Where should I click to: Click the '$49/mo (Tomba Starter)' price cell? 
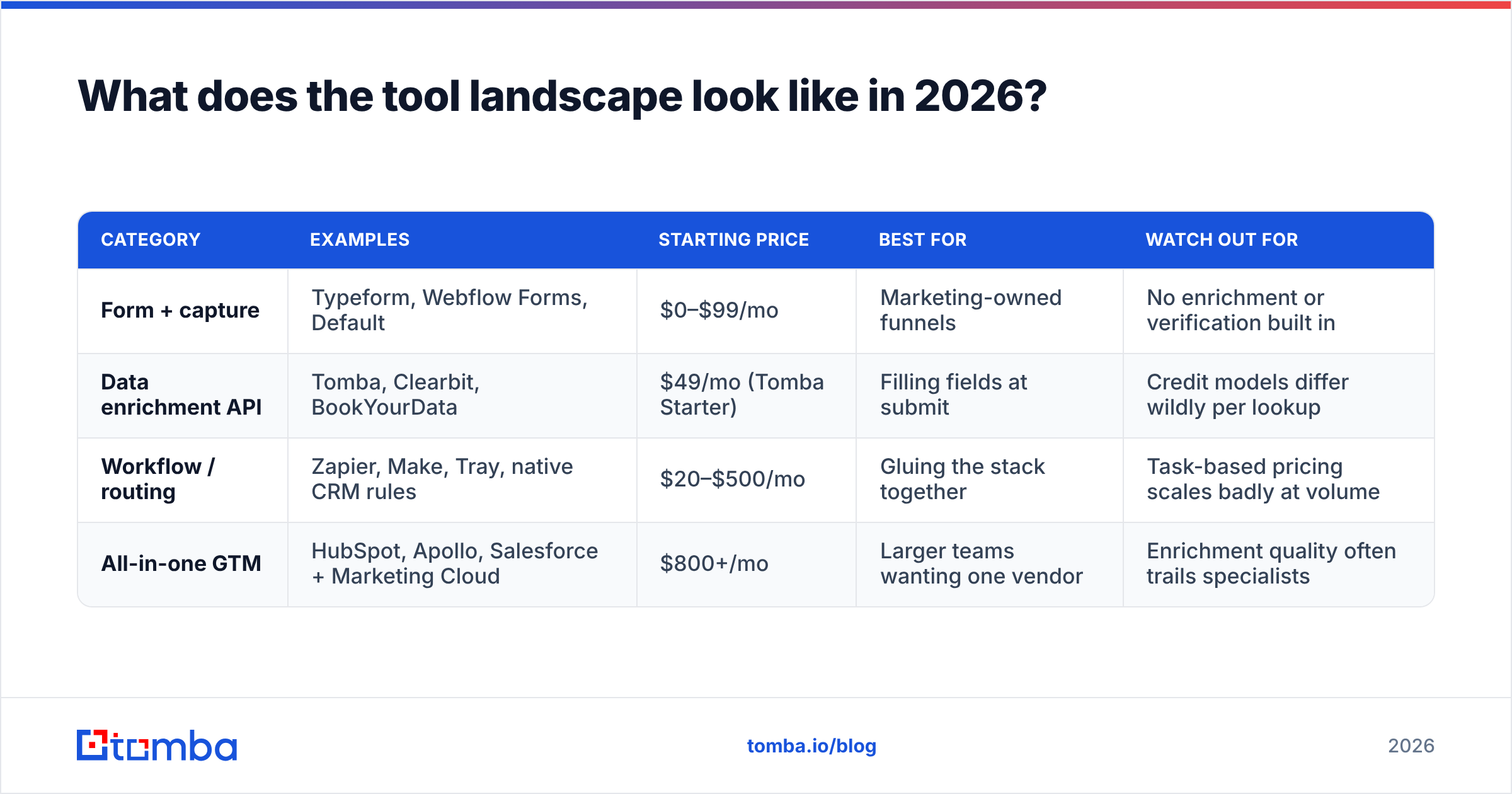coord(747,395)
